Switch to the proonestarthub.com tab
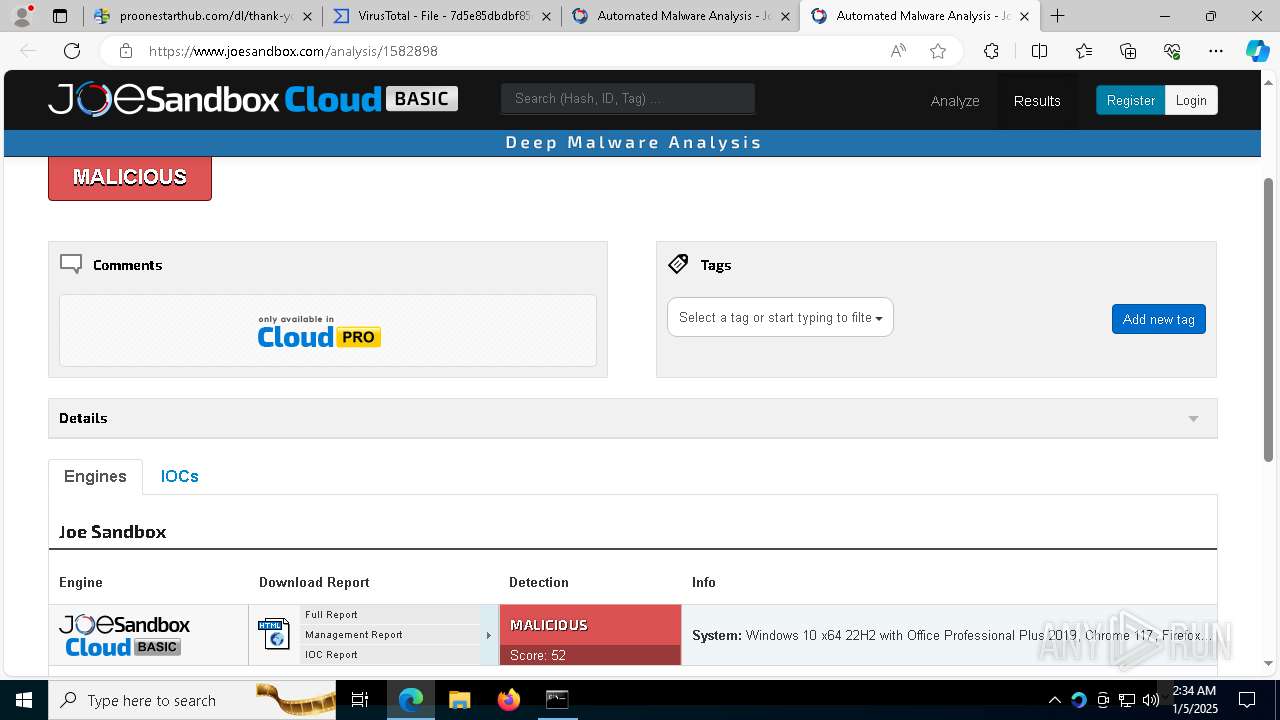 click(x=202, y=16)
